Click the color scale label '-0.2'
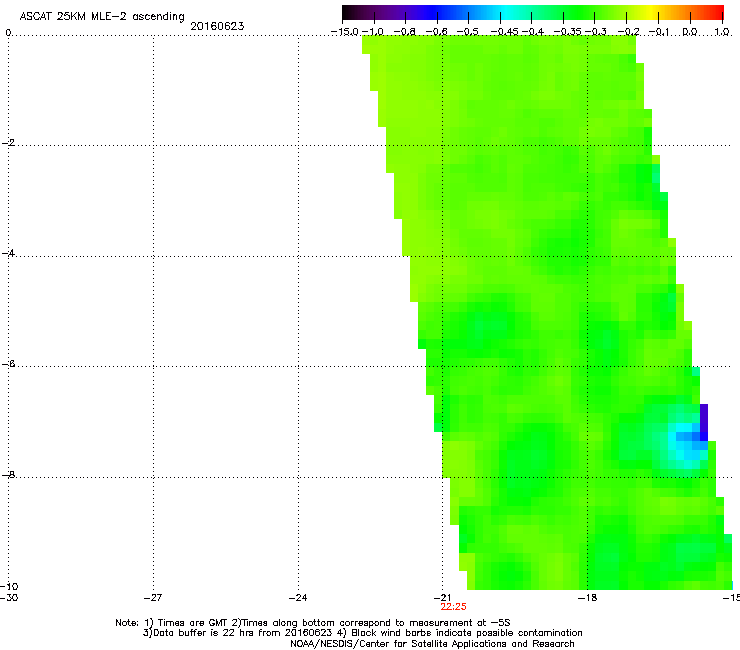 coord(629,32)
